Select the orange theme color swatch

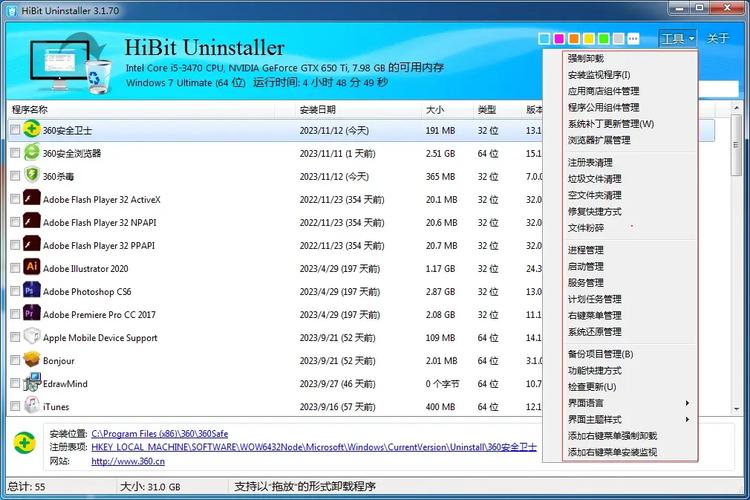pos(574,39)
